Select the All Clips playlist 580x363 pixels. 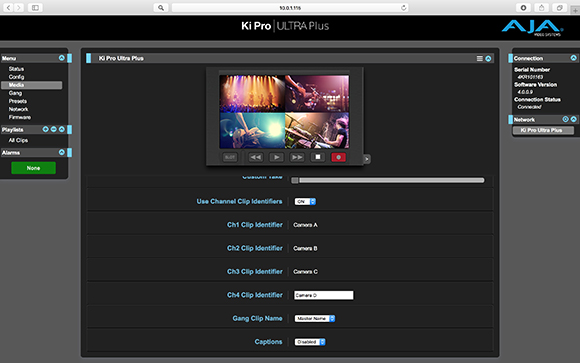coord(18,140)
